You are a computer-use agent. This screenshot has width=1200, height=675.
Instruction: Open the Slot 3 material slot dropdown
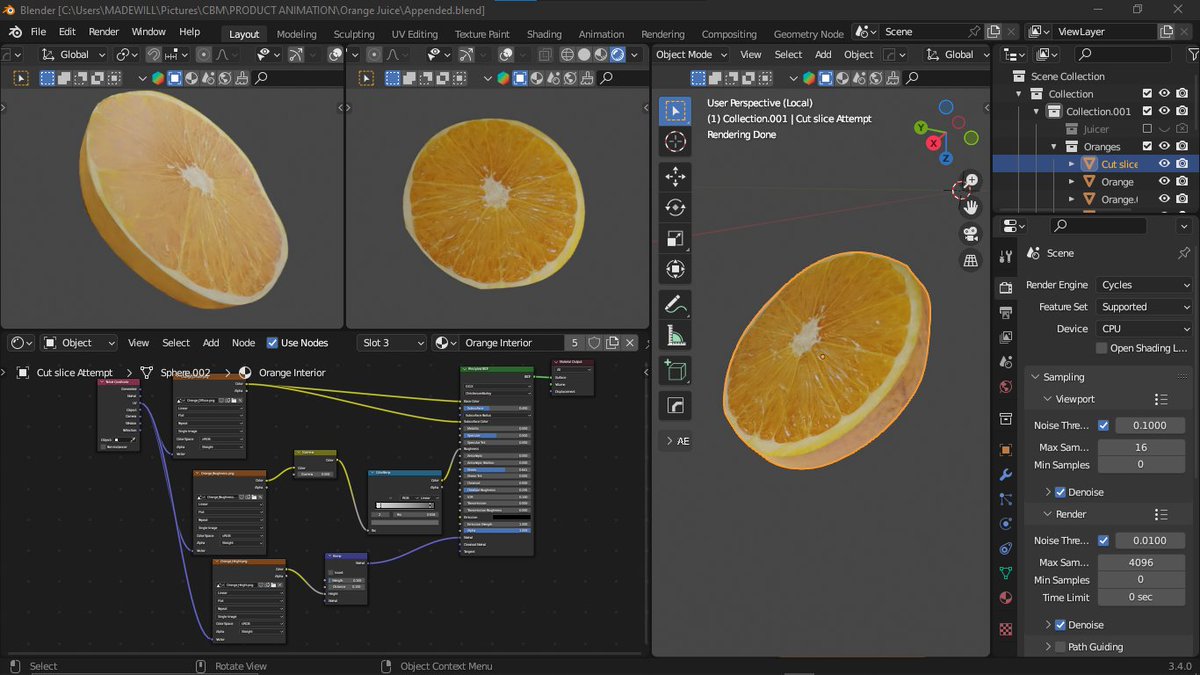click(x=392, y=343)
